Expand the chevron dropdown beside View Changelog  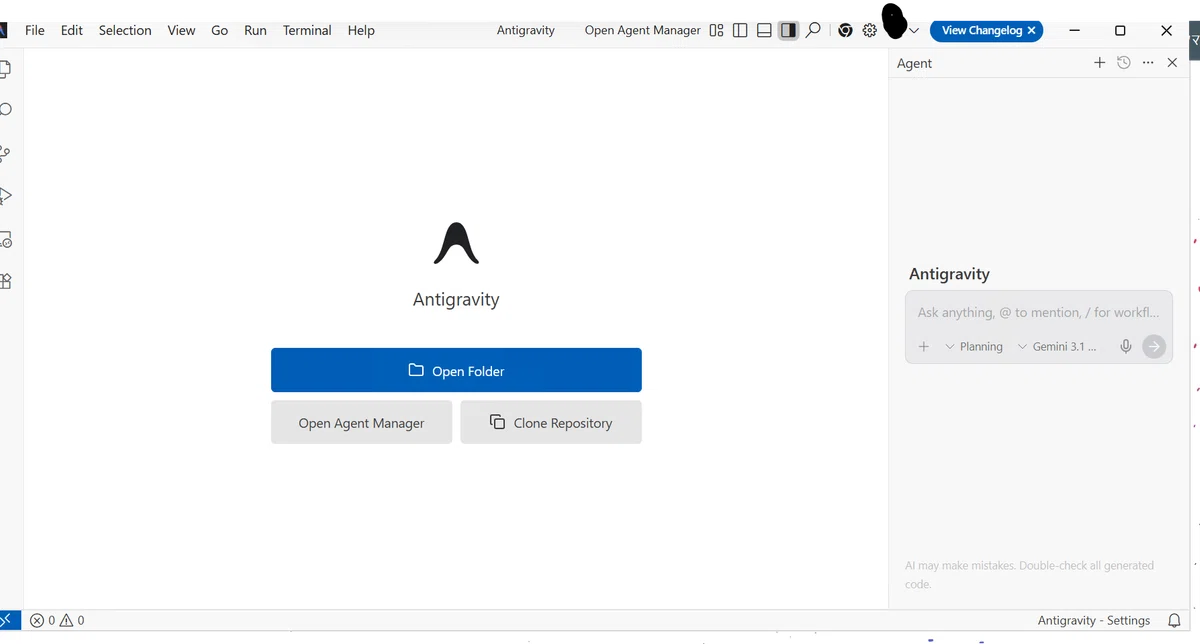click(914, 31)
